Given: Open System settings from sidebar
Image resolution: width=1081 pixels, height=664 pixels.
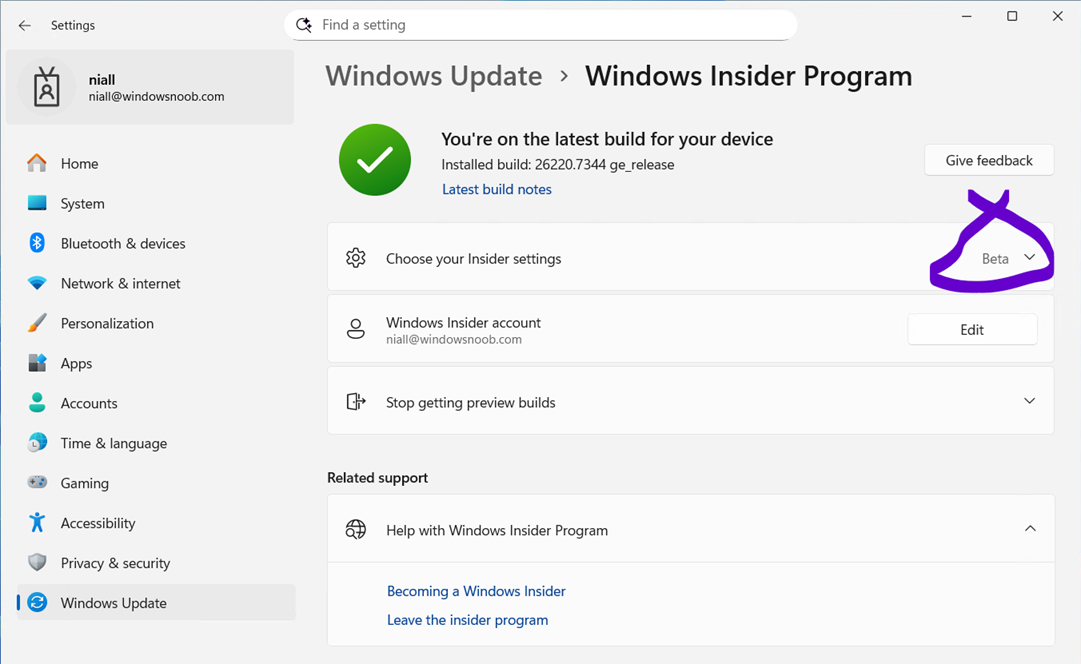Looking at the screenshot, I should (x=82, y=203).
